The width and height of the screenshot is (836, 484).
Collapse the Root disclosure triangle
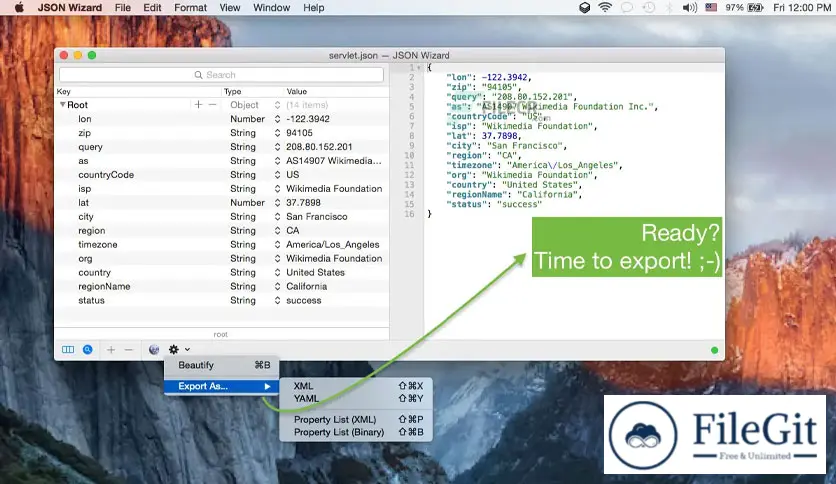(x=62, y=104)
